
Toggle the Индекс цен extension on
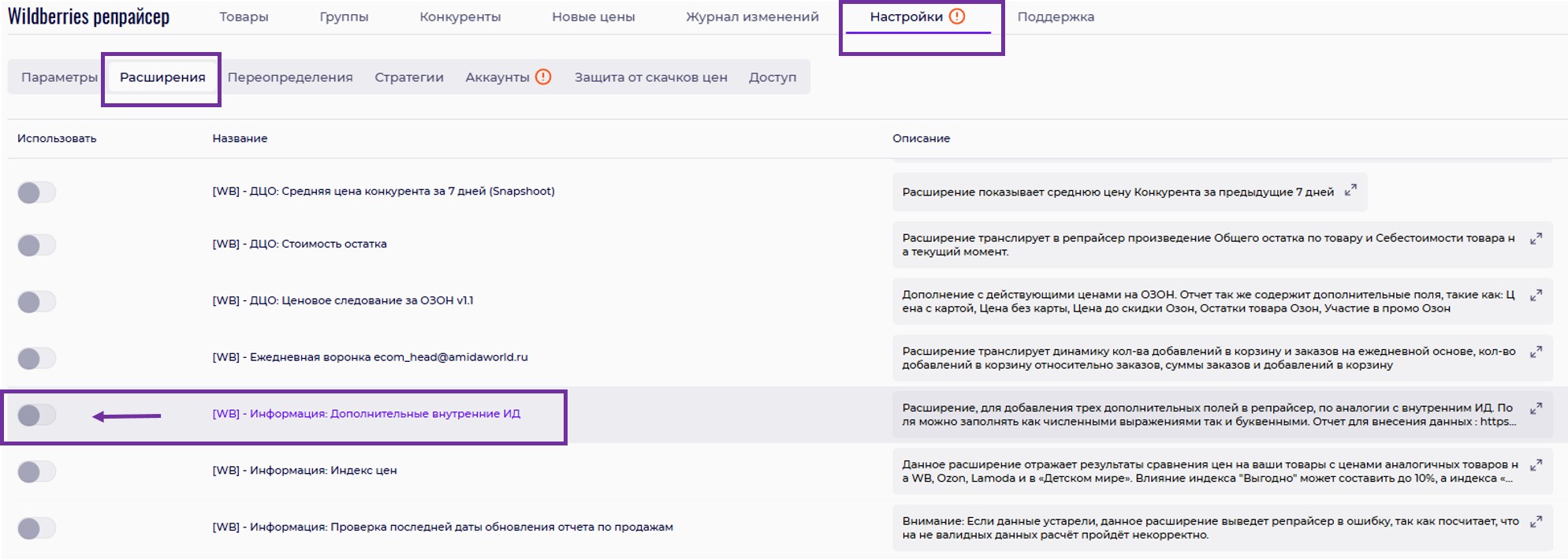click(36, 471)
